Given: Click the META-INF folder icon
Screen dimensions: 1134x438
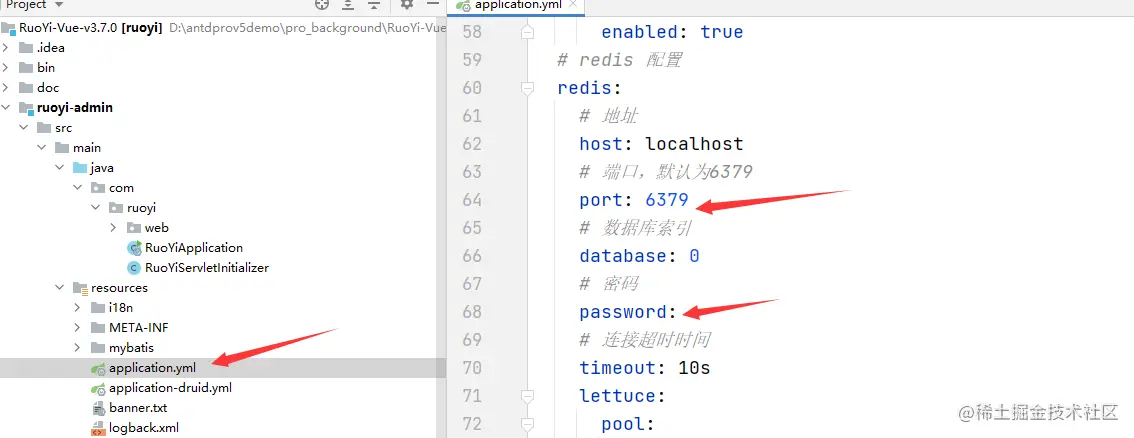Looking at the screenshot, I should (x=98, y=327).
